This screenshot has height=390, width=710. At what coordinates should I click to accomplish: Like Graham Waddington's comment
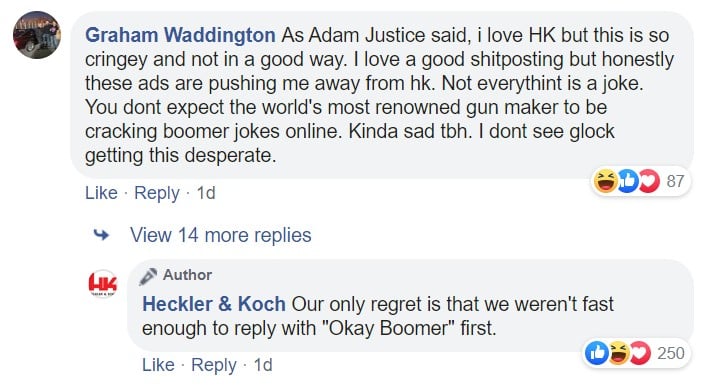[101, 193]
